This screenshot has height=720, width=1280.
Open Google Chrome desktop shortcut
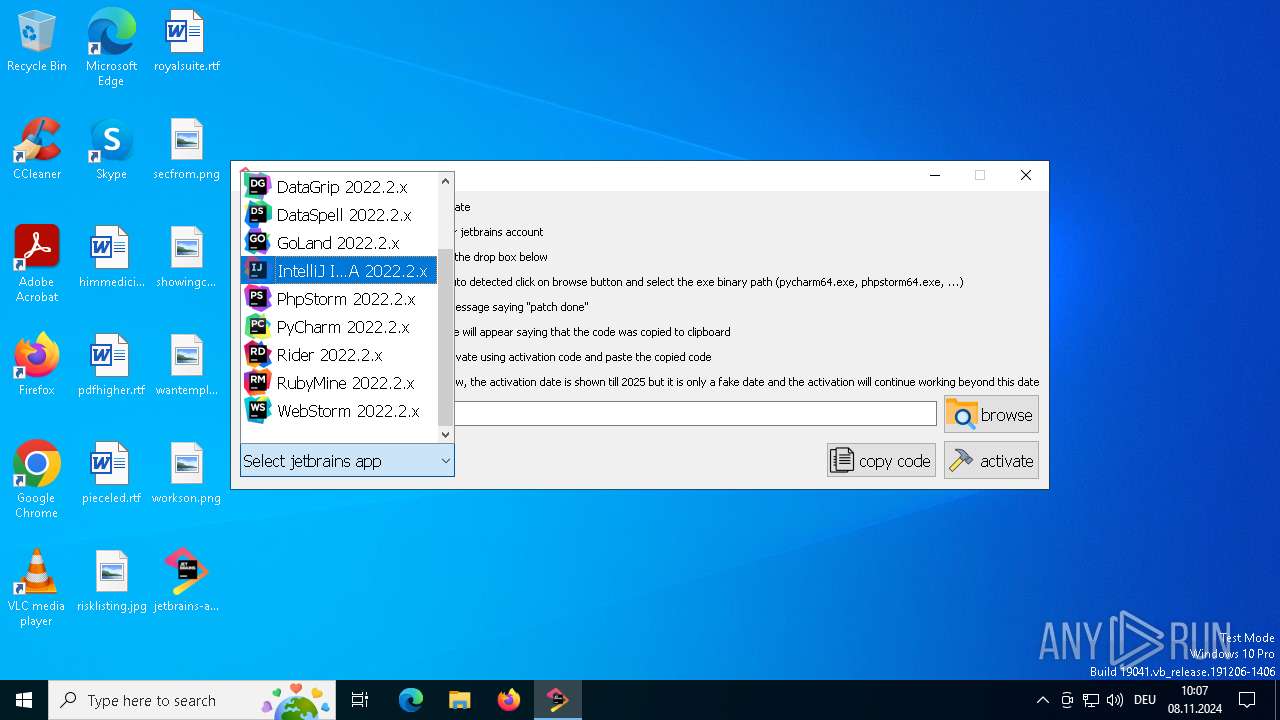(x=37, y=480)
